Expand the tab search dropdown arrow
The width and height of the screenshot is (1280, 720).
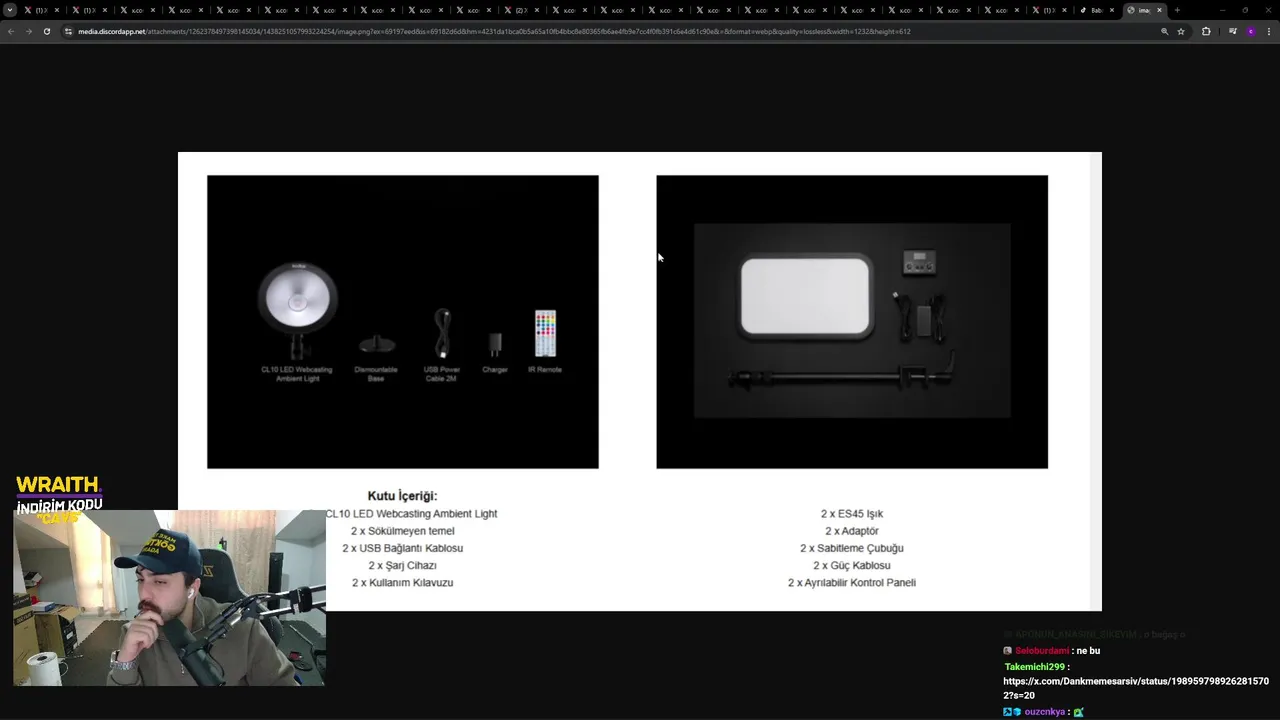[x=10, y=10]
